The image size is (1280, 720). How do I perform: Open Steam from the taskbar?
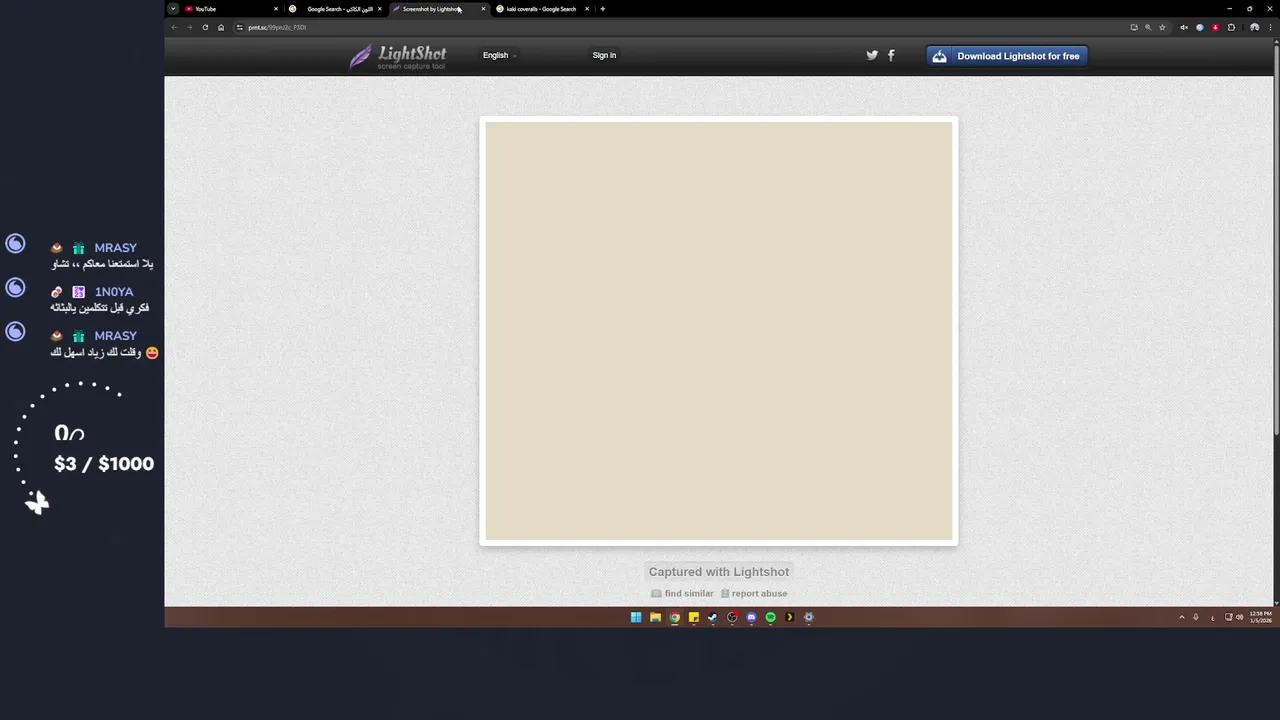tap(712, 617)
